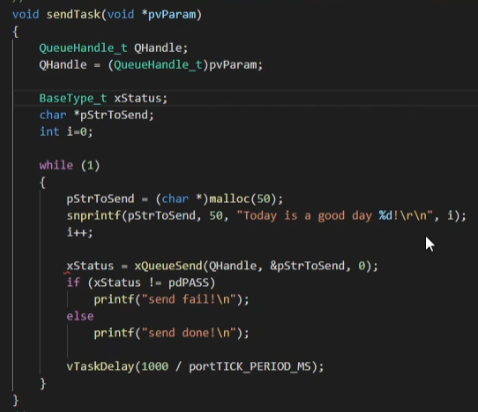Click the xQueueSend function call
This screenshot has width=478, height=412.
[x=168, y=266]
